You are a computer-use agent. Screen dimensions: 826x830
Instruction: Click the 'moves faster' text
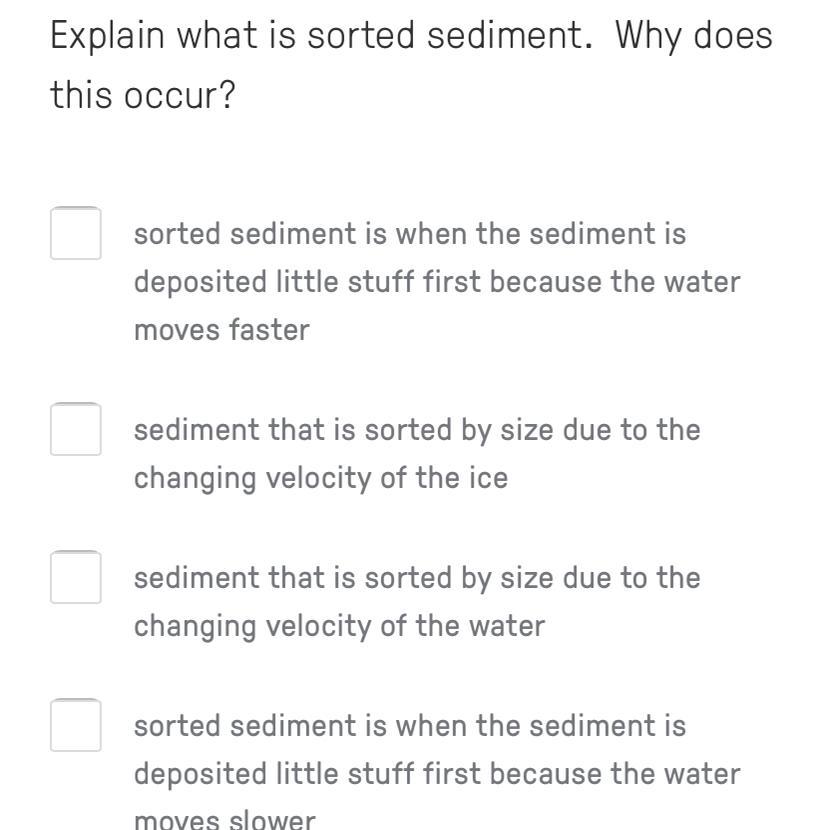coord(222,330)
